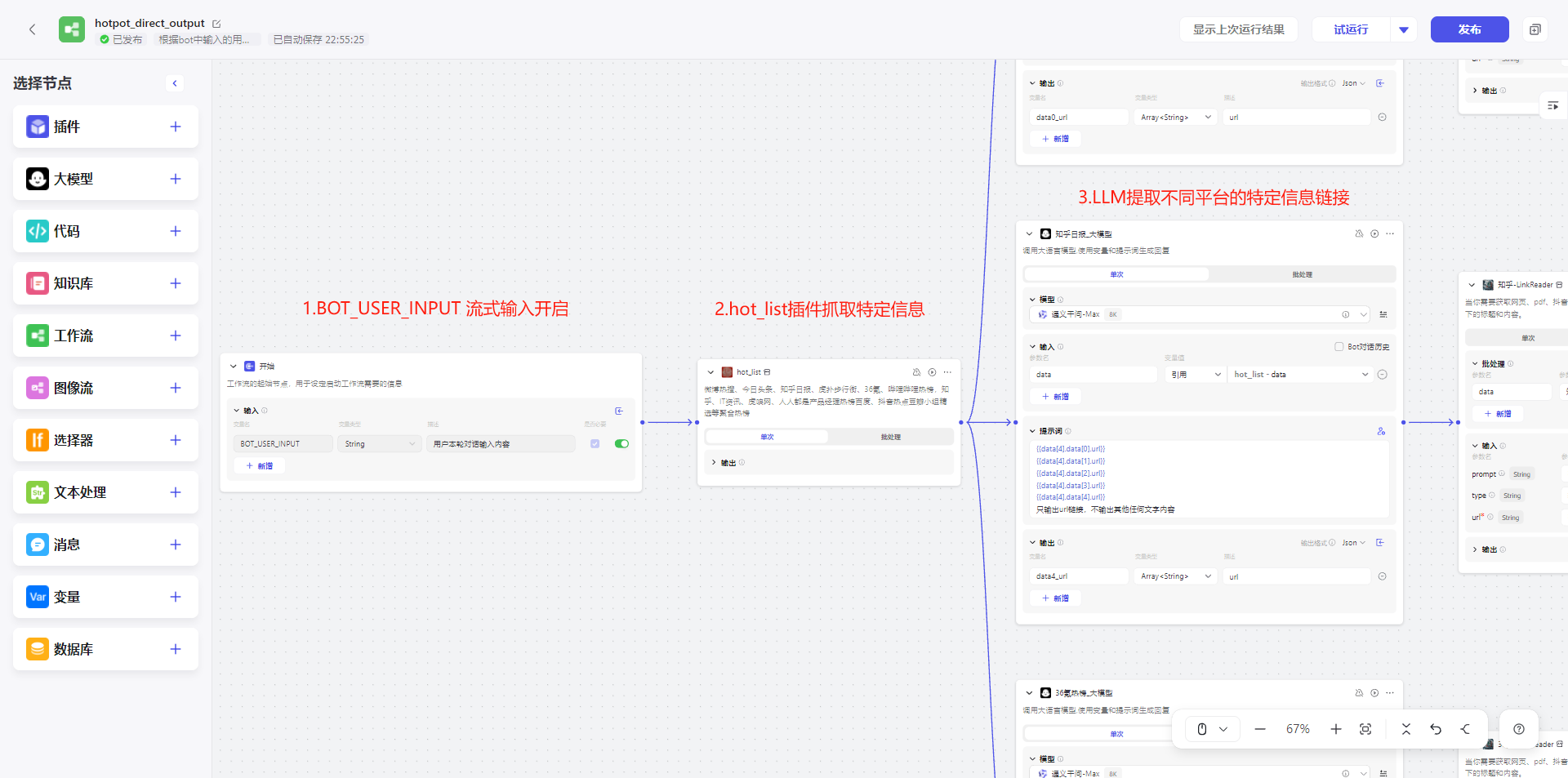The height and width of the screenshot is (778, 1568).
Task: Add a 变量 node with its plus
Action: 176,597
